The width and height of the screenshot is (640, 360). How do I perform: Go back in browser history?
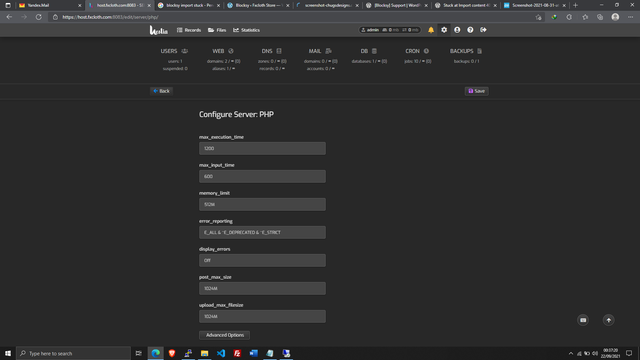[9, 17]
